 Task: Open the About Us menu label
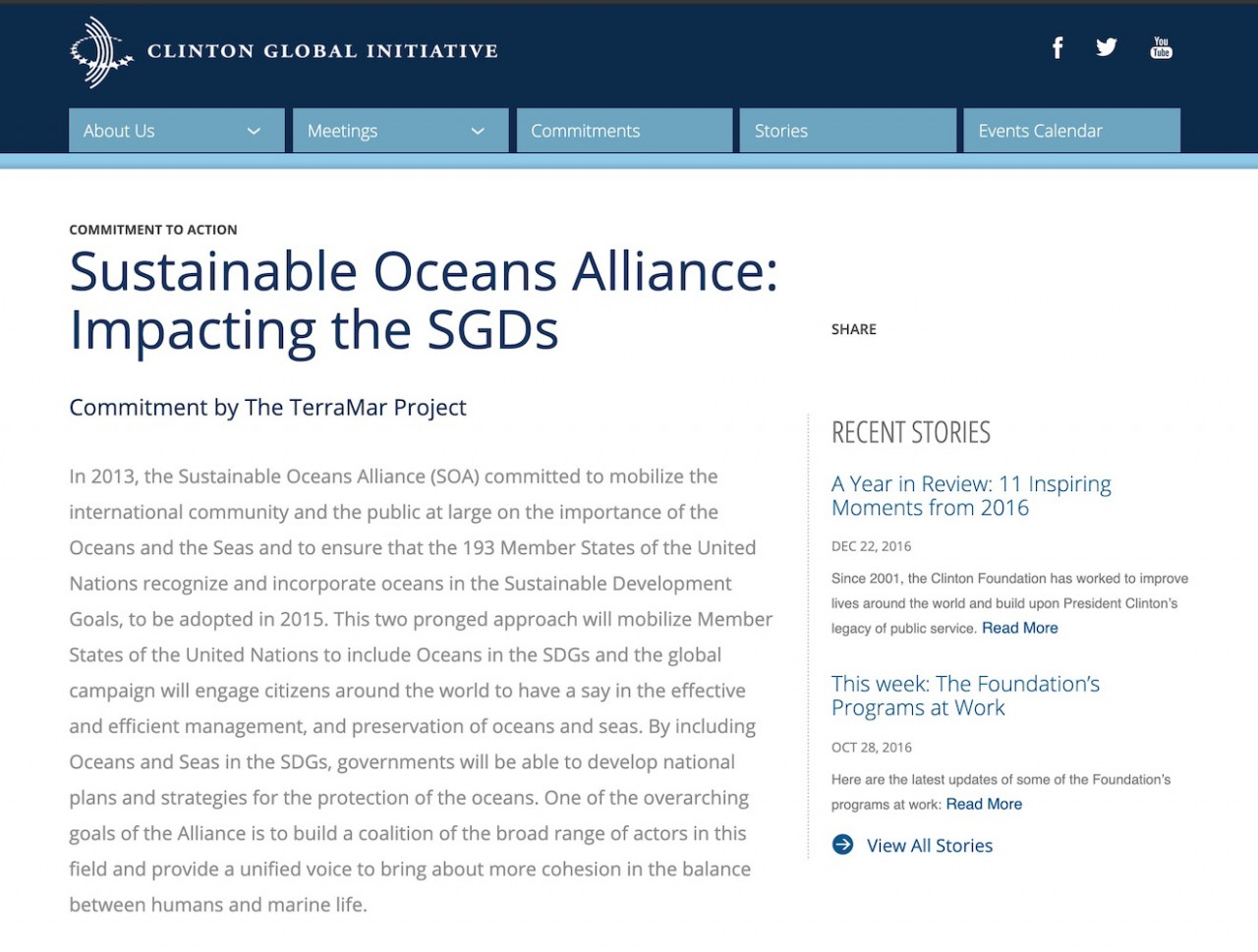119,131
